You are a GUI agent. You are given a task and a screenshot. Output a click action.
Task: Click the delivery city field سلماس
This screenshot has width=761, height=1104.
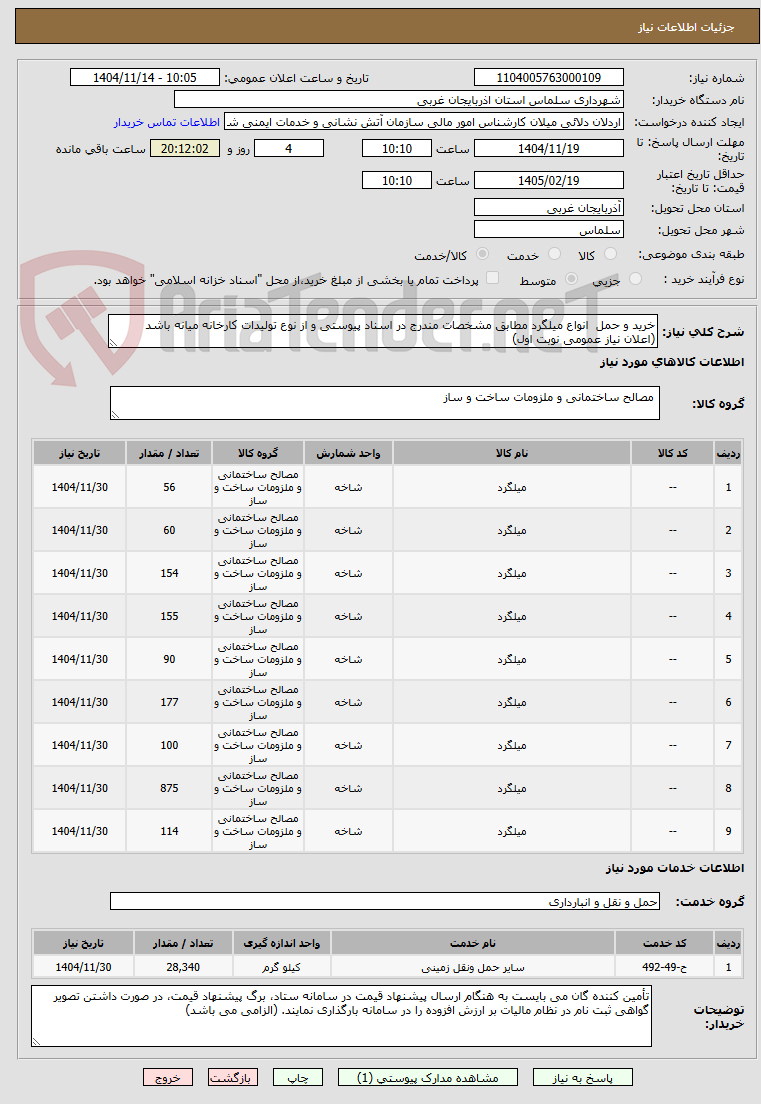click(x=548, y=230)
